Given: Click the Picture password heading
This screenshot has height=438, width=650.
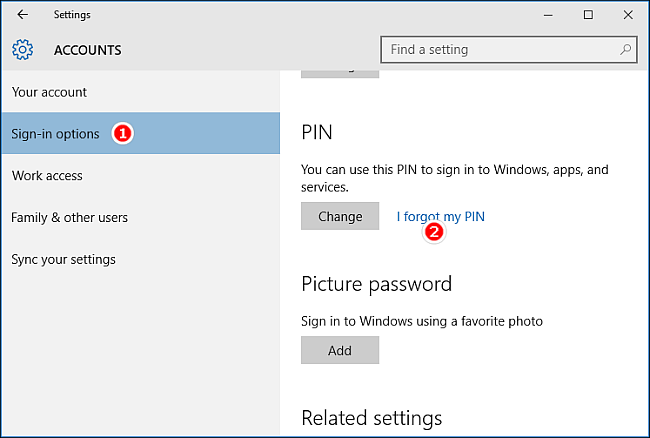Looking at the screenshot, I should click(376, 284).
